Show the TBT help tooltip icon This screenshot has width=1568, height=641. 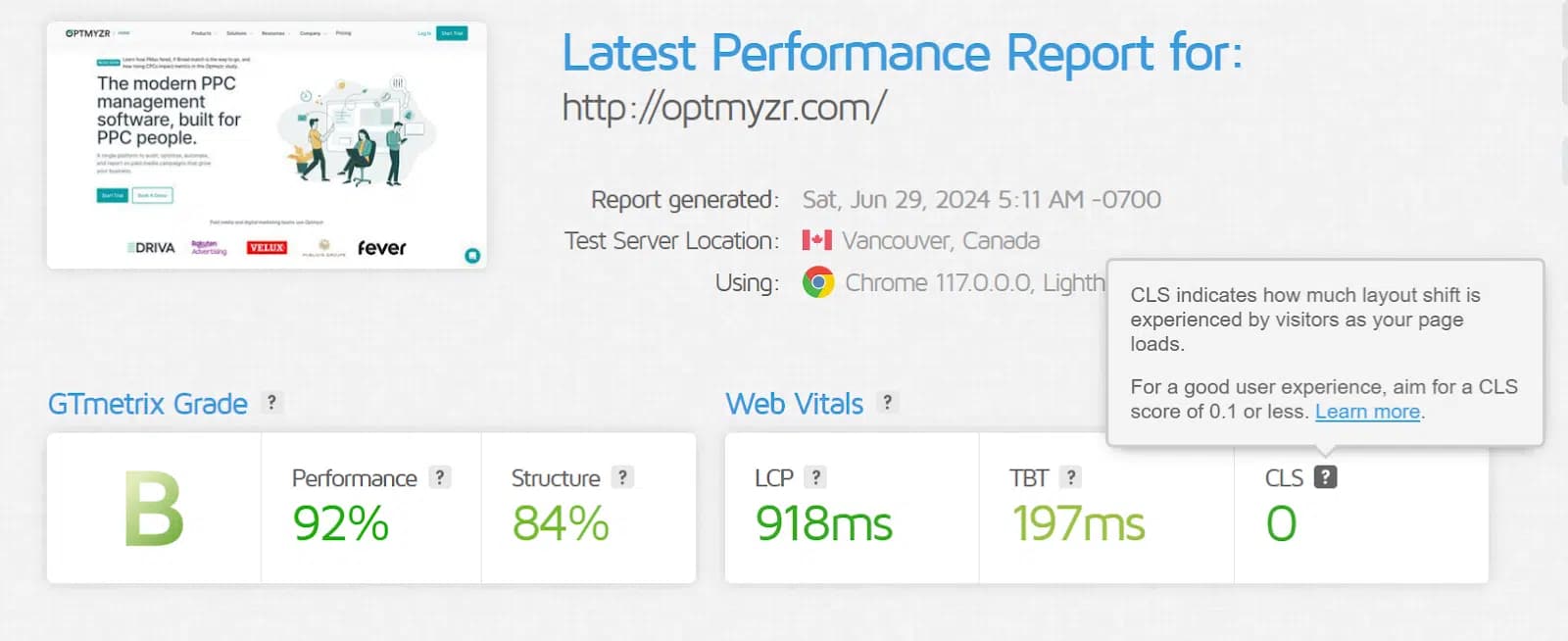click(1071, 477)
